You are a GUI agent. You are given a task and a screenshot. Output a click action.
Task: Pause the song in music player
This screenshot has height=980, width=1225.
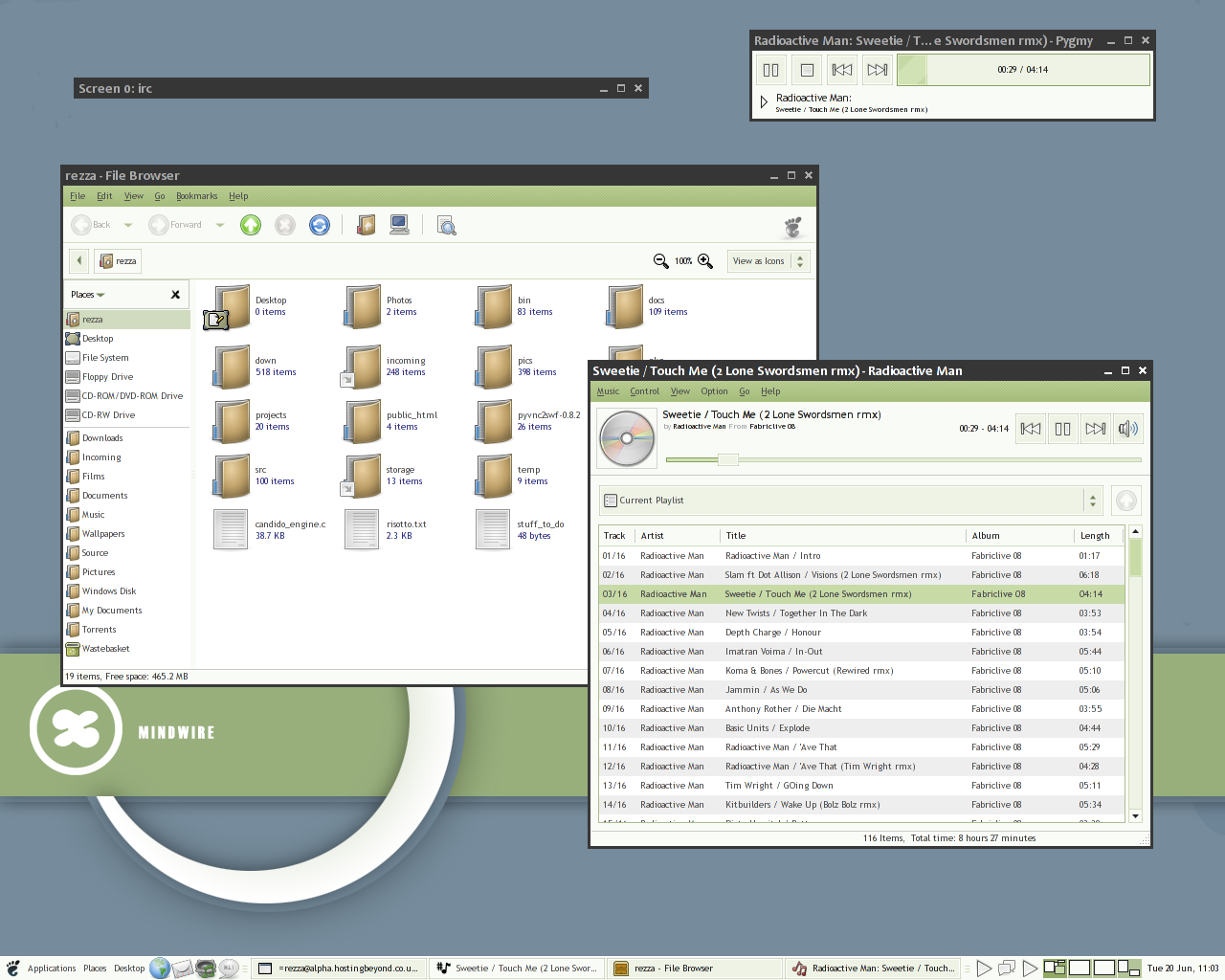click(1063, 429)
